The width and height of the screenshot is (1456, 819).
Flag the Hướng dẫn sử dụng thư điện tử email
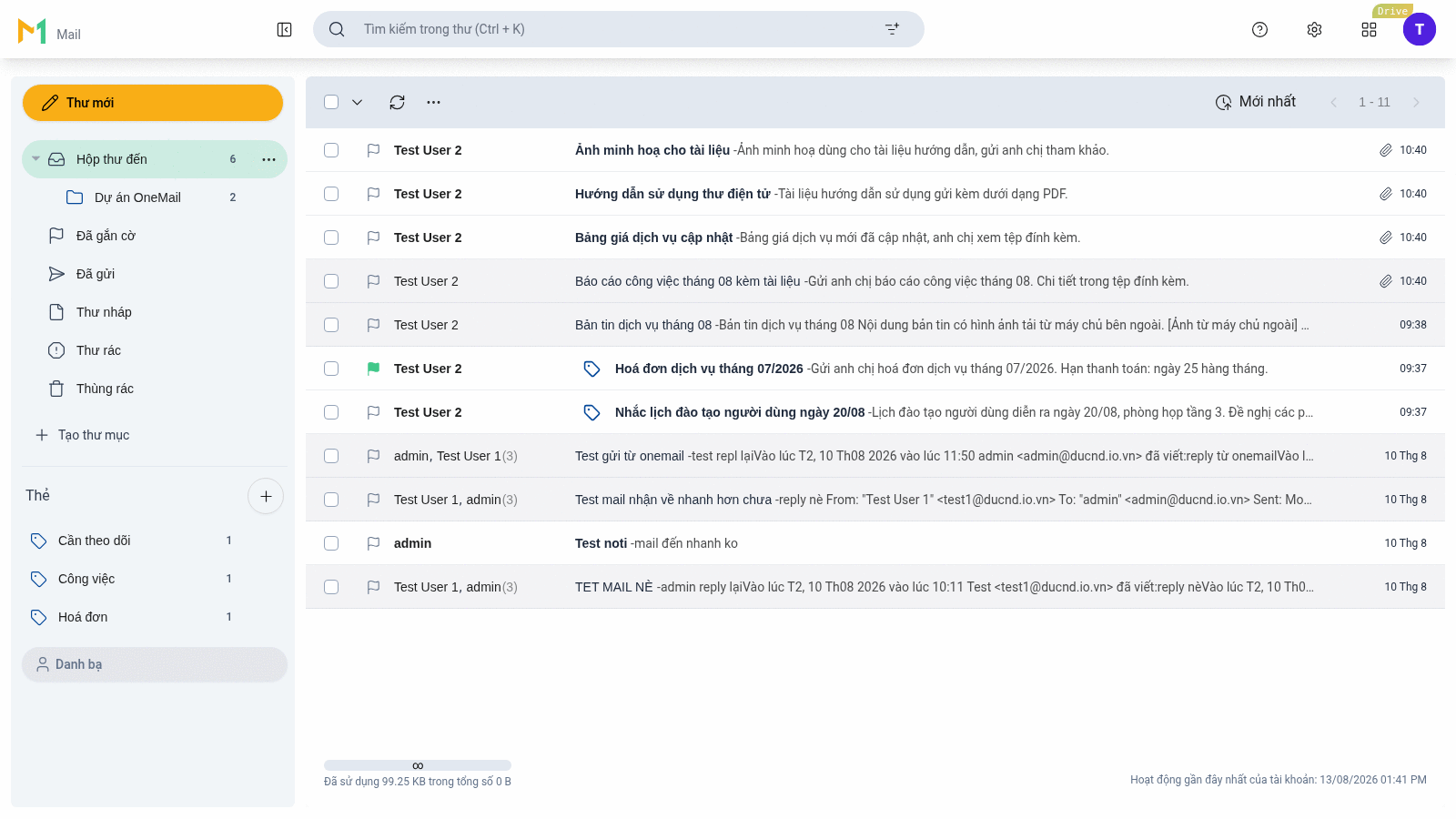[x=373, y=194]
